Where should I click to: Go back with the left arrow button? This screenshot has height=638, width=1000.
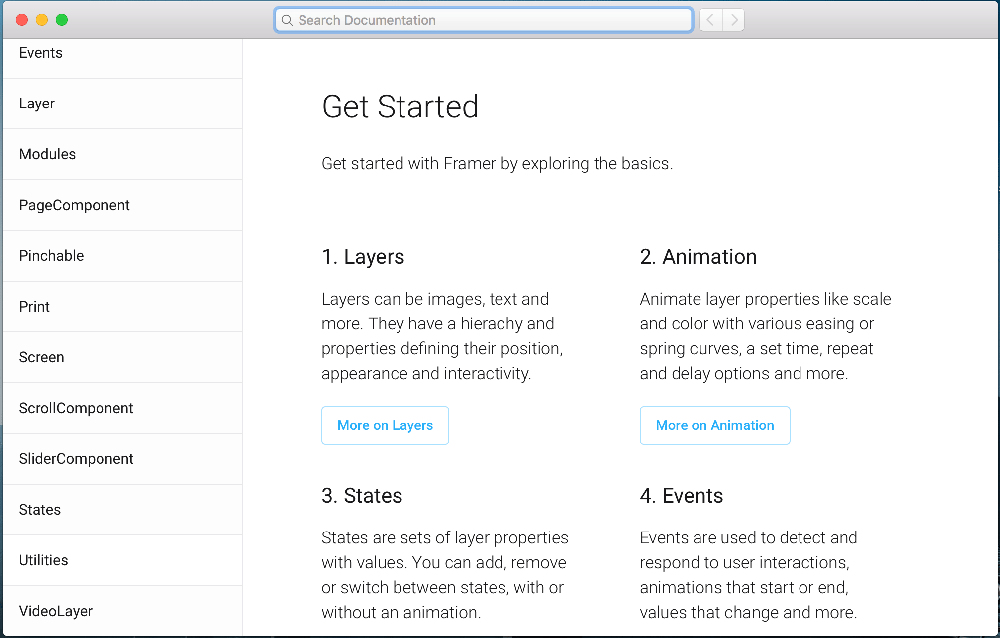710,20
